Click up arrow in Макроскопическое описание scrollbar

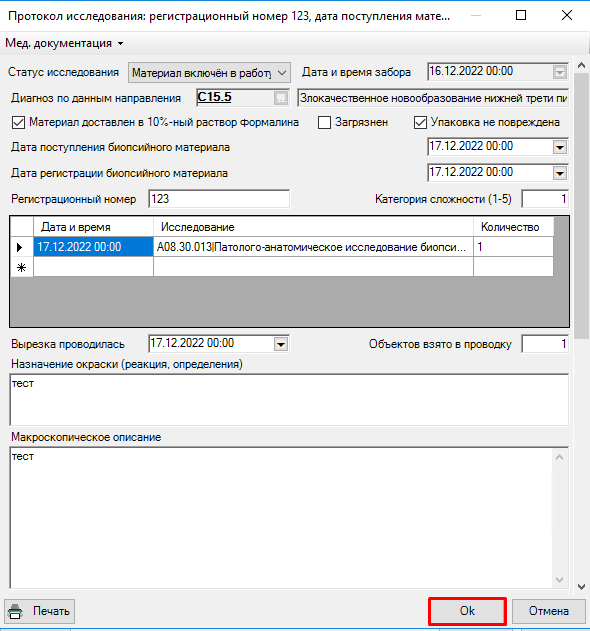(x=559, y=458)
